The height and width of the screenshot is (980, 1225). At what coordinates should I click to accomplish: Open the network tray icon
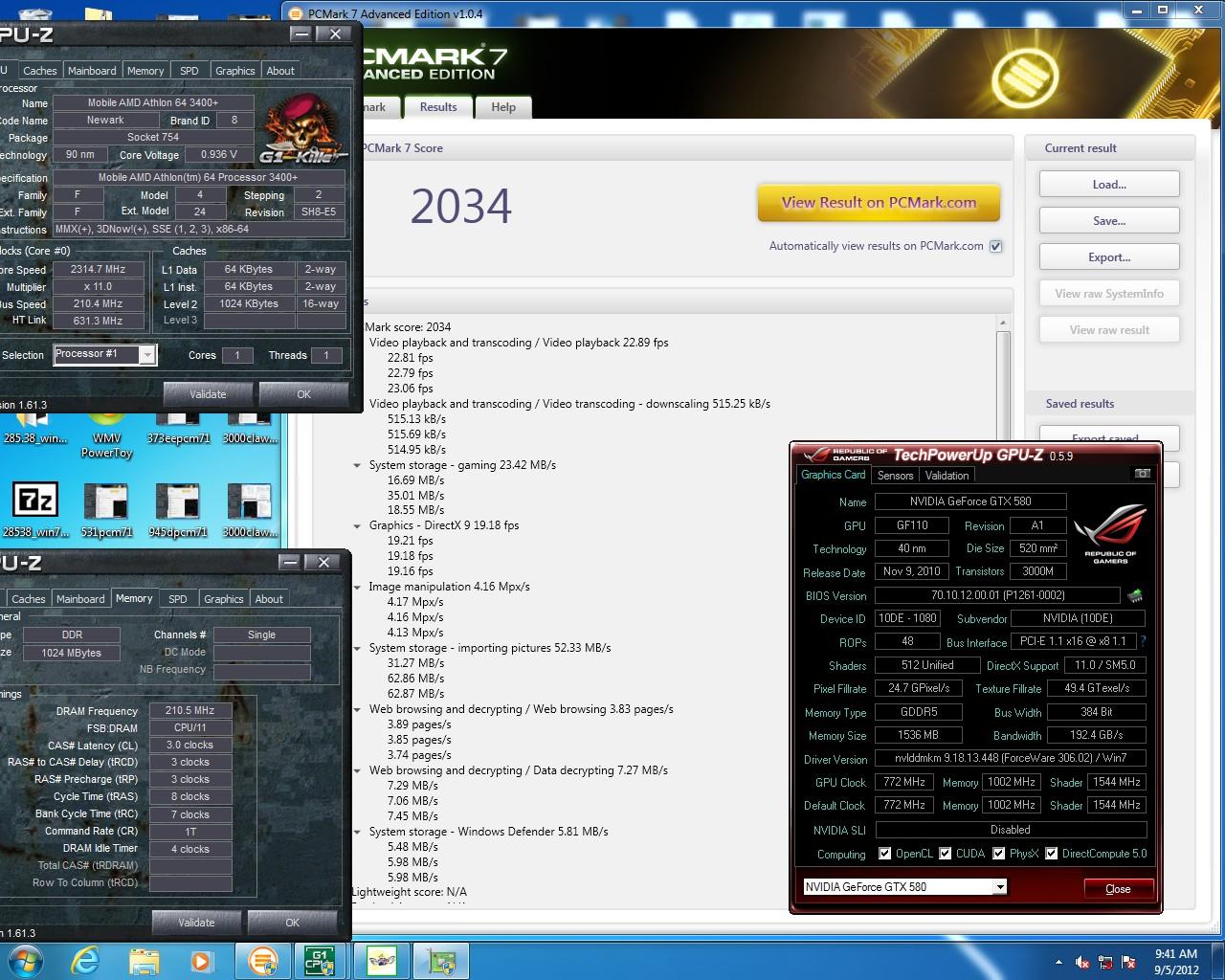pyautogui.click(x=1106, y=962)
